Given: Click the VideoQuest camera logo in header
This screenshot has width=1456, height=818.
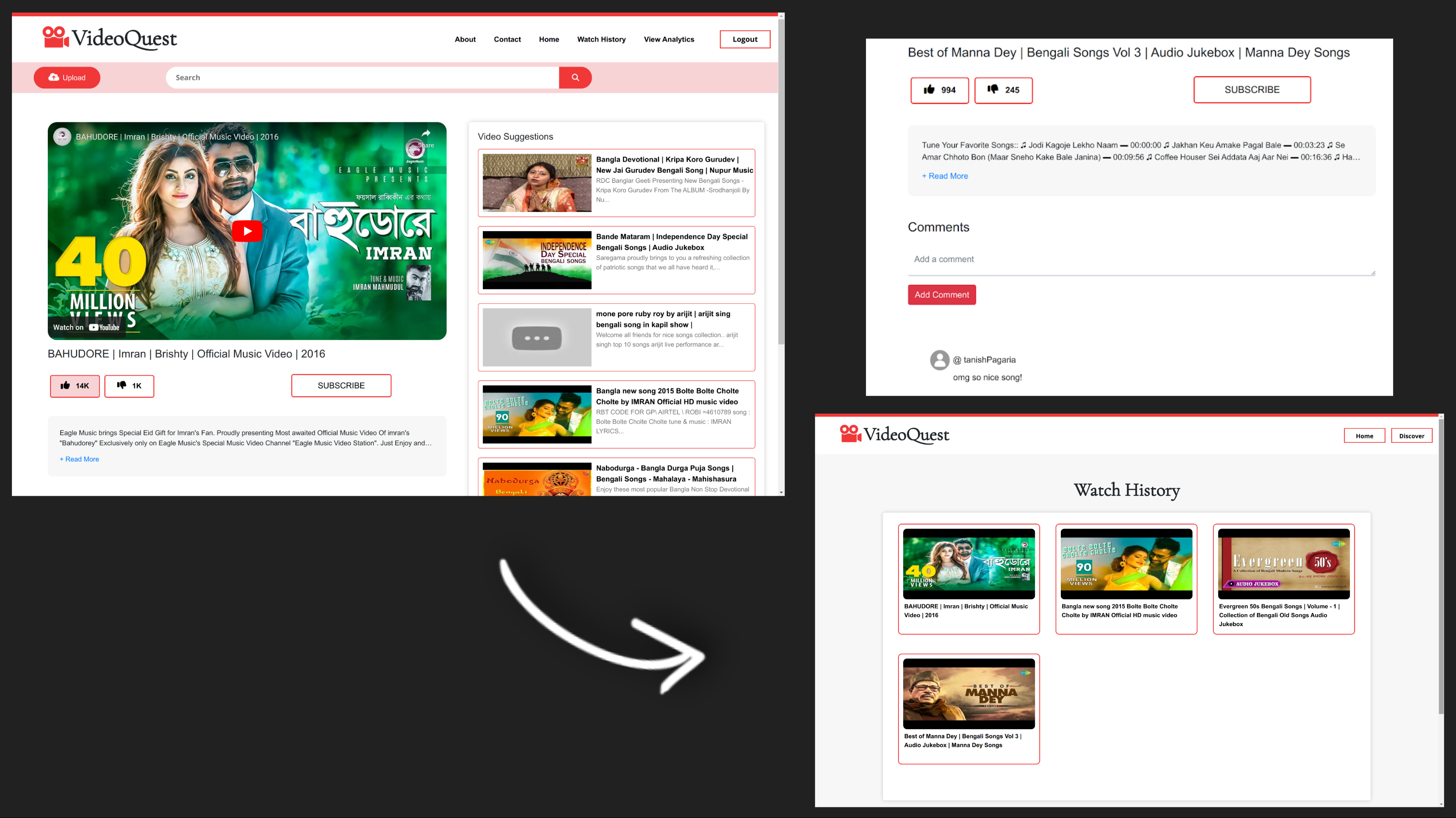Looking at the screenshot, I should [56, 37].
